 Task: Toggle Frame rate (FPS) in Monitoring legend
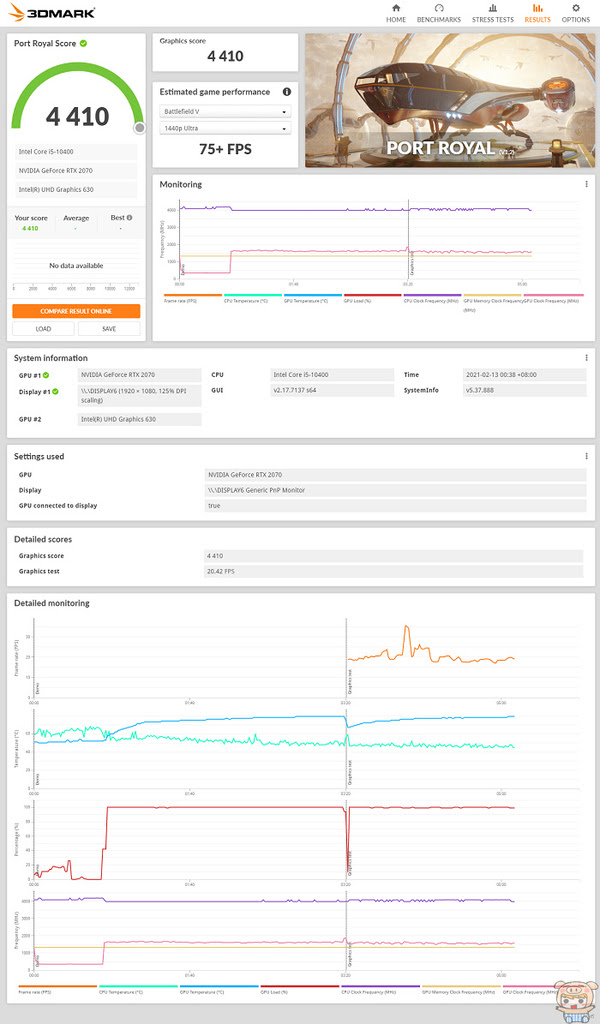(x=193, y=298)
